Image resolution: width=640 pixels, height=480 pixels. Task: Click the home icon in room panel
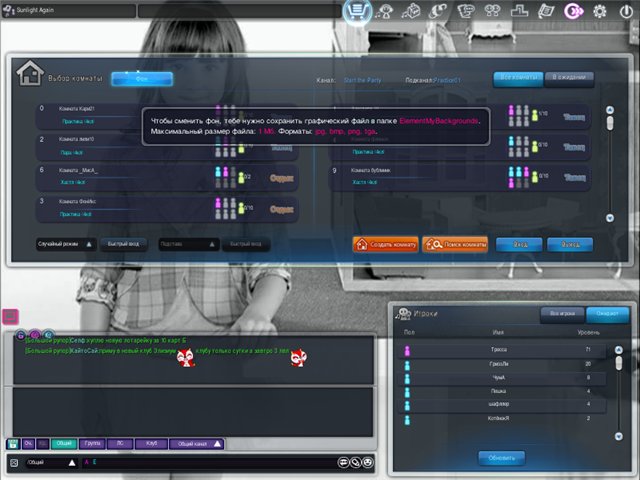tap(29, 74)
